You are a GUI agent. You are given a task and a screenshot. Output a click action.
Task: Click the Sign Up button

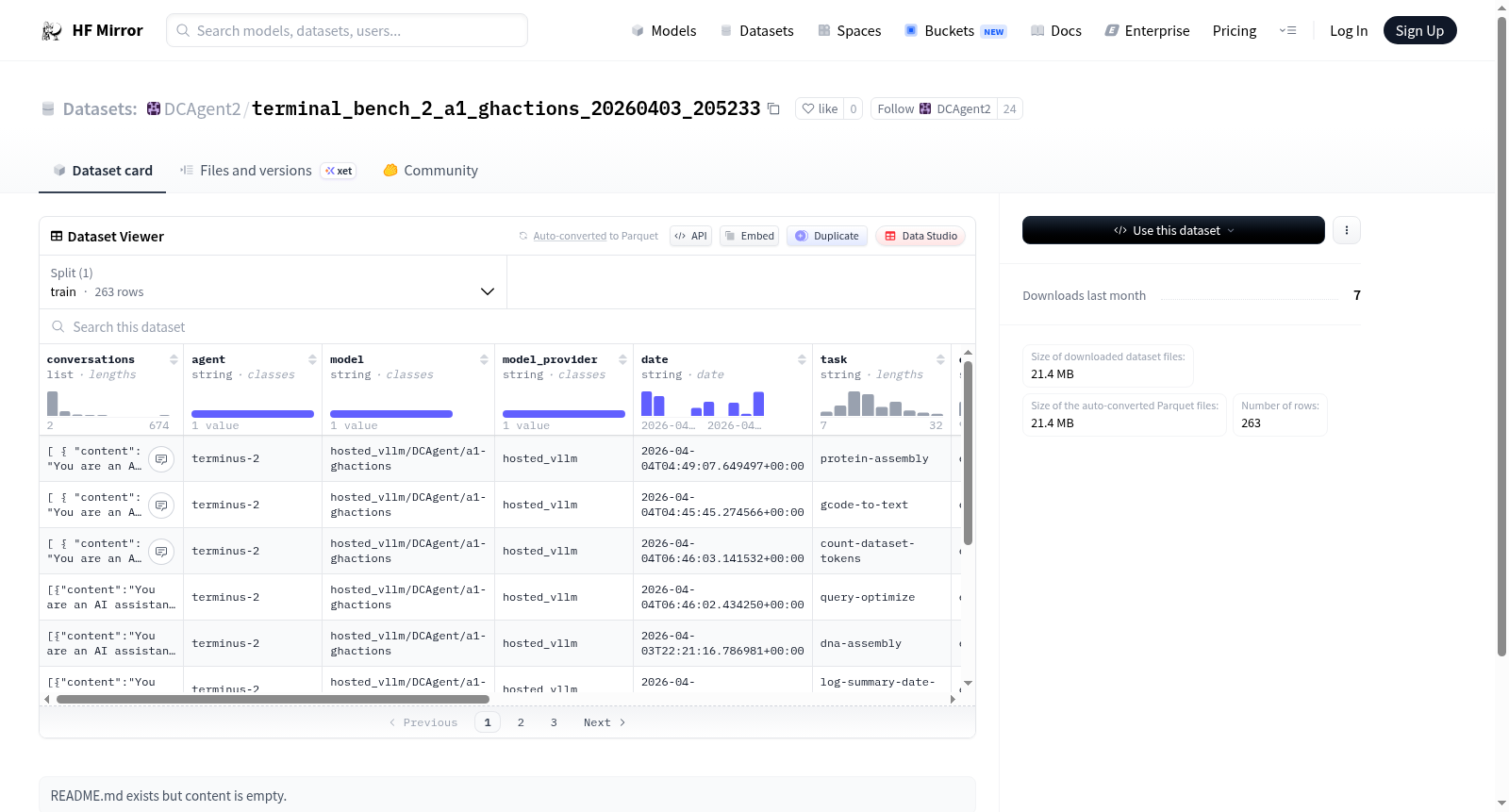pos(1419,31)
